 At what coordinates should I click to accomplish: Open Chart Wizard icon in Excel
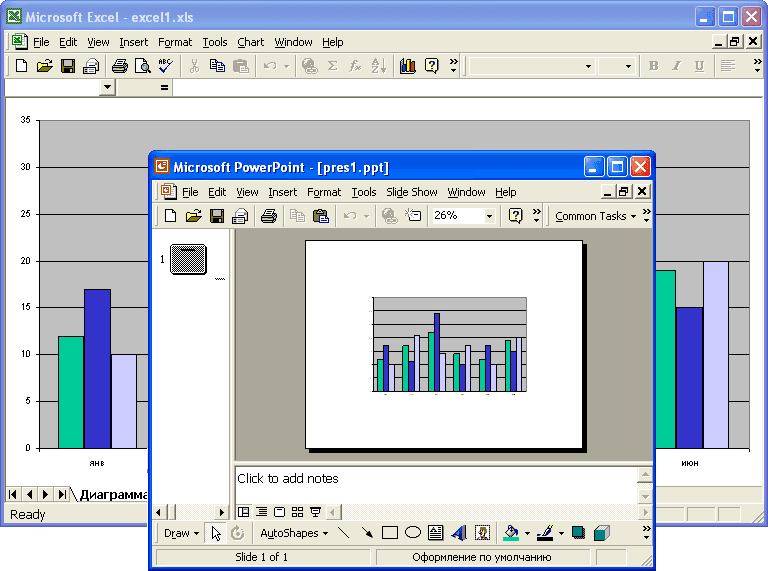408,66
